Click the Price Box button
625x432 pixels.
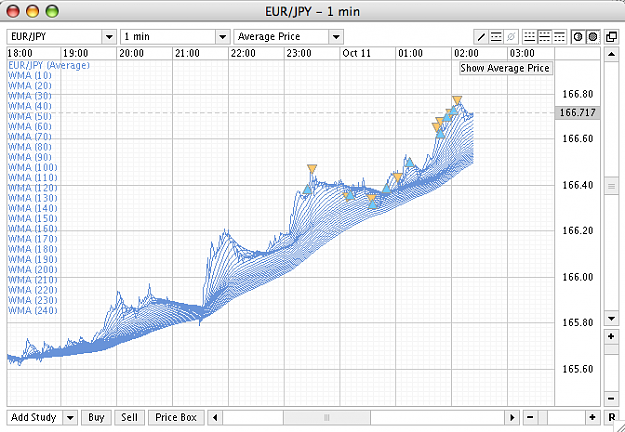176,418
